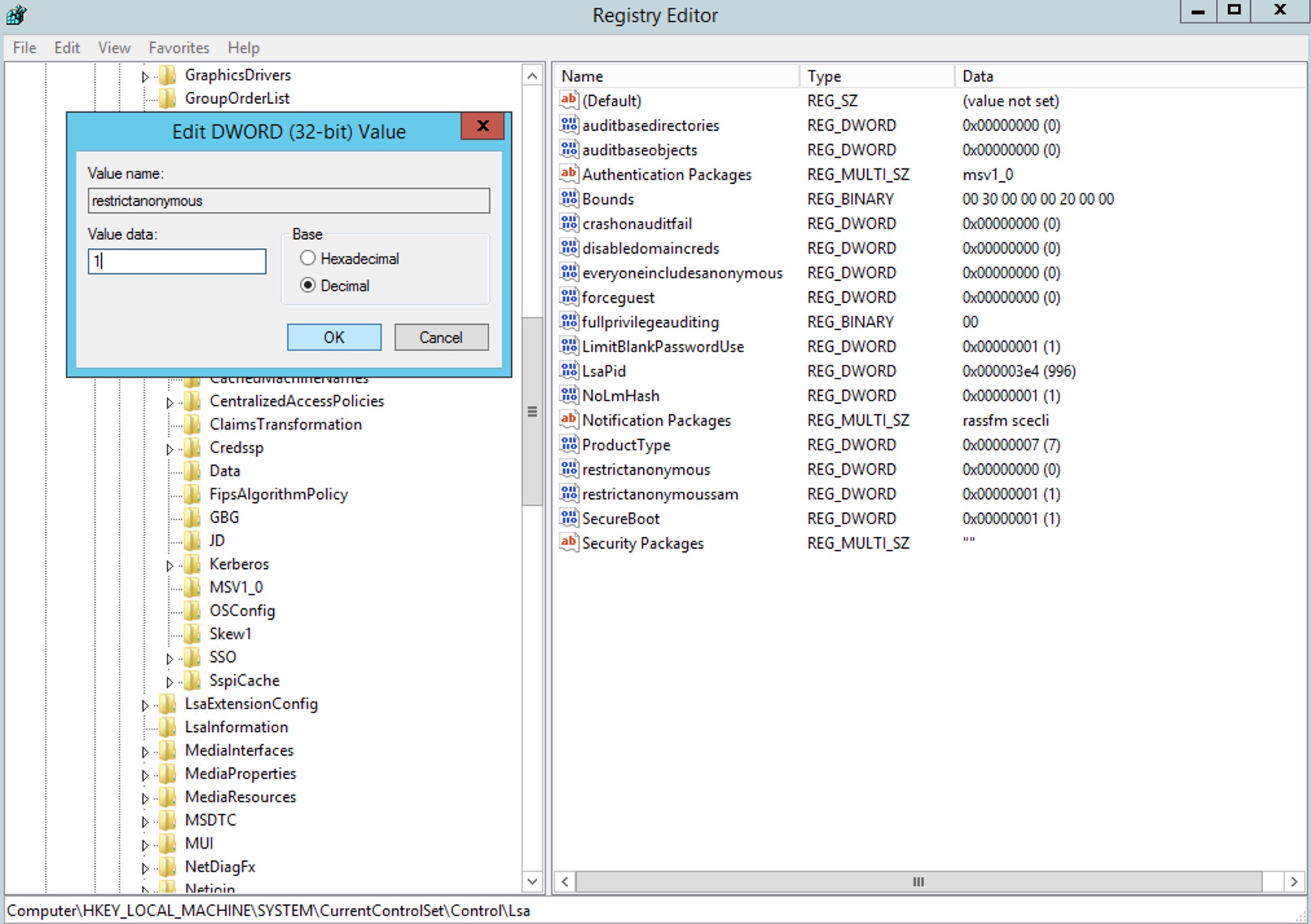Click the Bounds binary value icon
Viewport: 1311px width, 924px height.
(x=569, y=199)
